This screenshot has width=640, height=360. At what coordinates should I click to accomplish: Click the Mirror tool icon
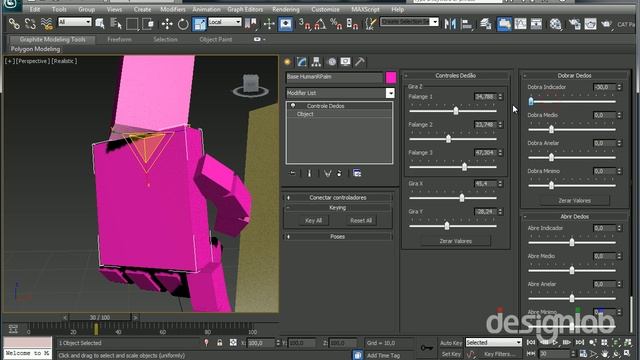coord(450,24)
